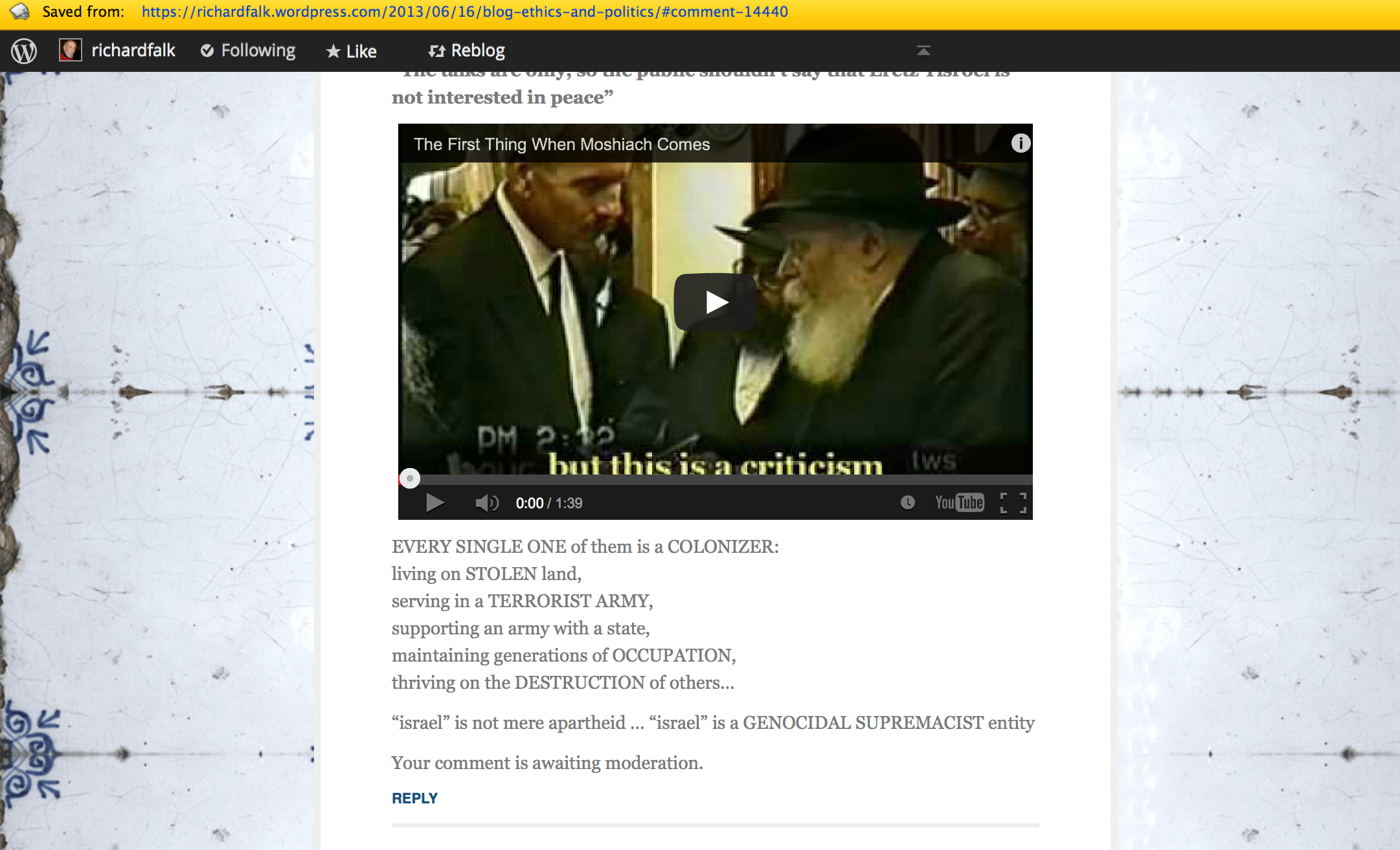This screenshot has height=850, width=1400.
Task: Open the richardfalk avatar image
Action: point(70,50)
